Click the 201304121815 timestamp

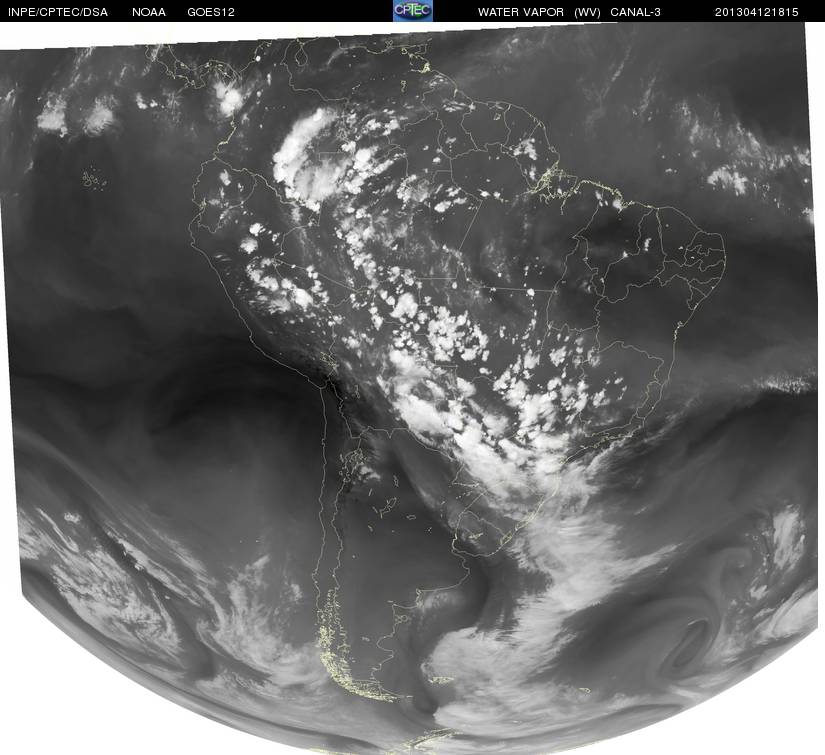click(x=757, y=12)
